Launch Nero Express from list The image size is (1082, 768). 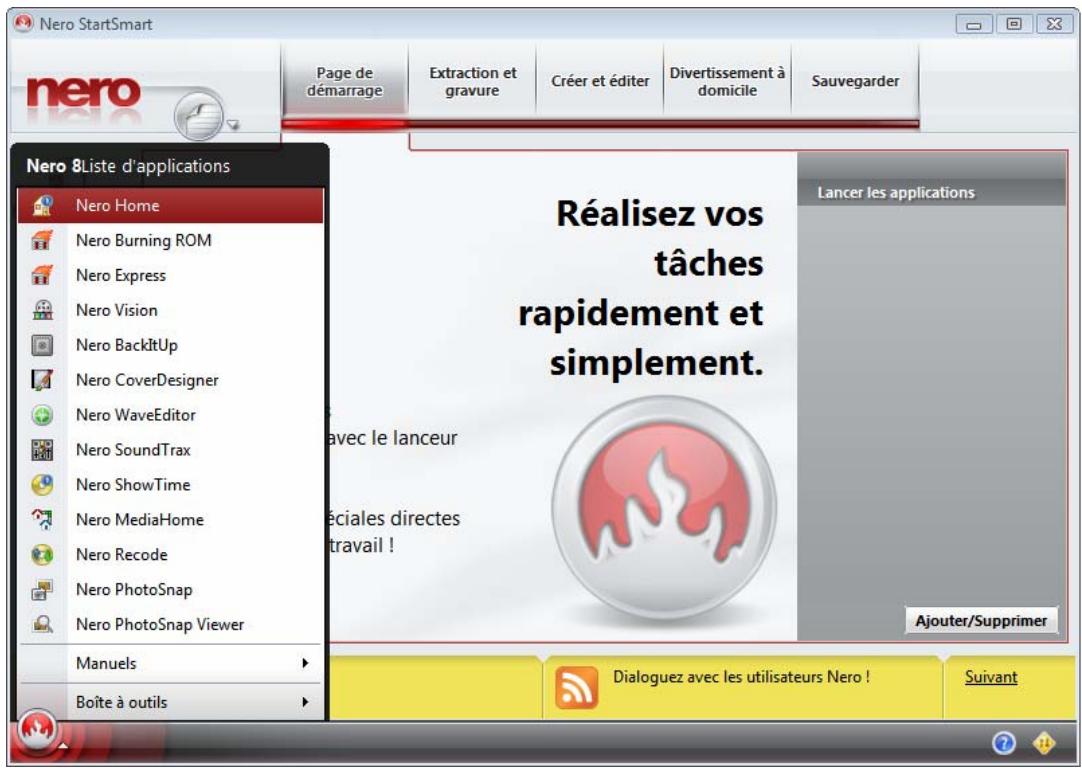[x=170, y=275]
